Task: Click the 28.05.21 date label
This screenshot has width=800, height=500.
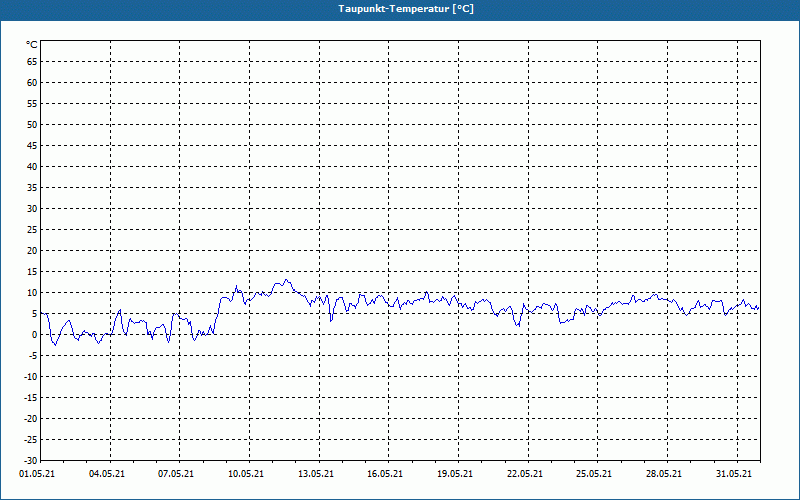Action: [x=664, y=474]
